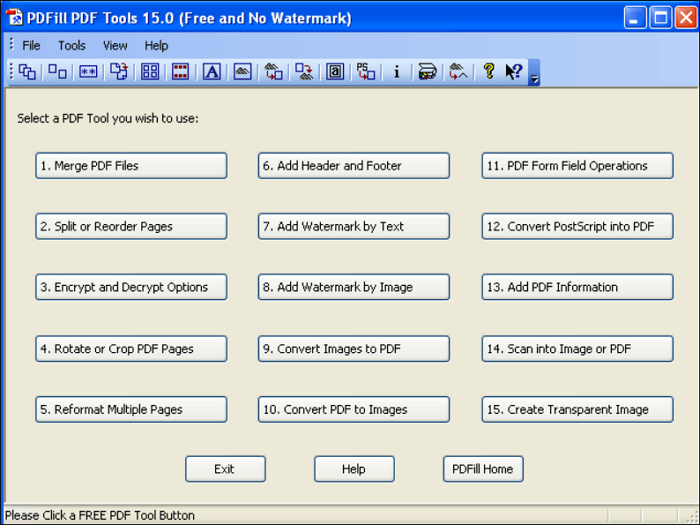Click the Help button at bottom
The height and width of the screenshot is (525, 700).
[x=354, y=469]
